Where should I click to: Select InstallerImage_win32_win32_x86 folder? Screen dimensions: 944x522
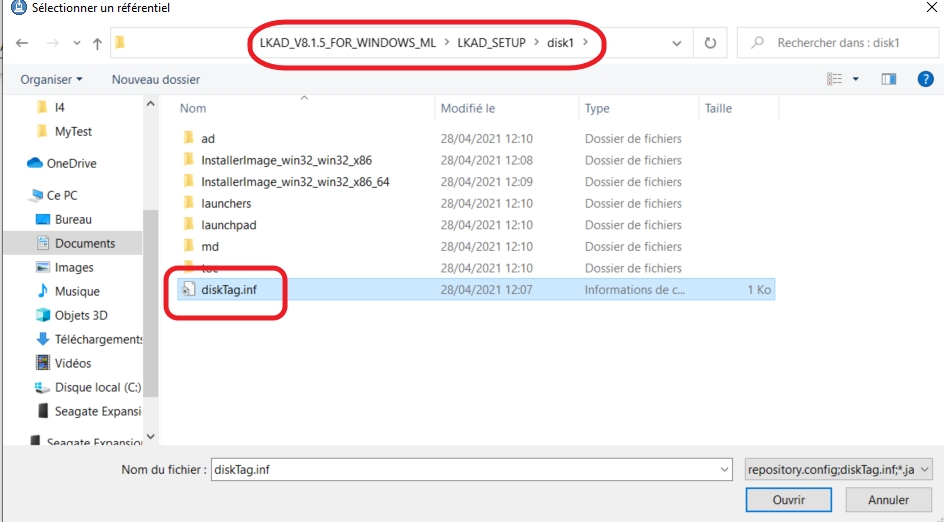[x=287, y=160]
